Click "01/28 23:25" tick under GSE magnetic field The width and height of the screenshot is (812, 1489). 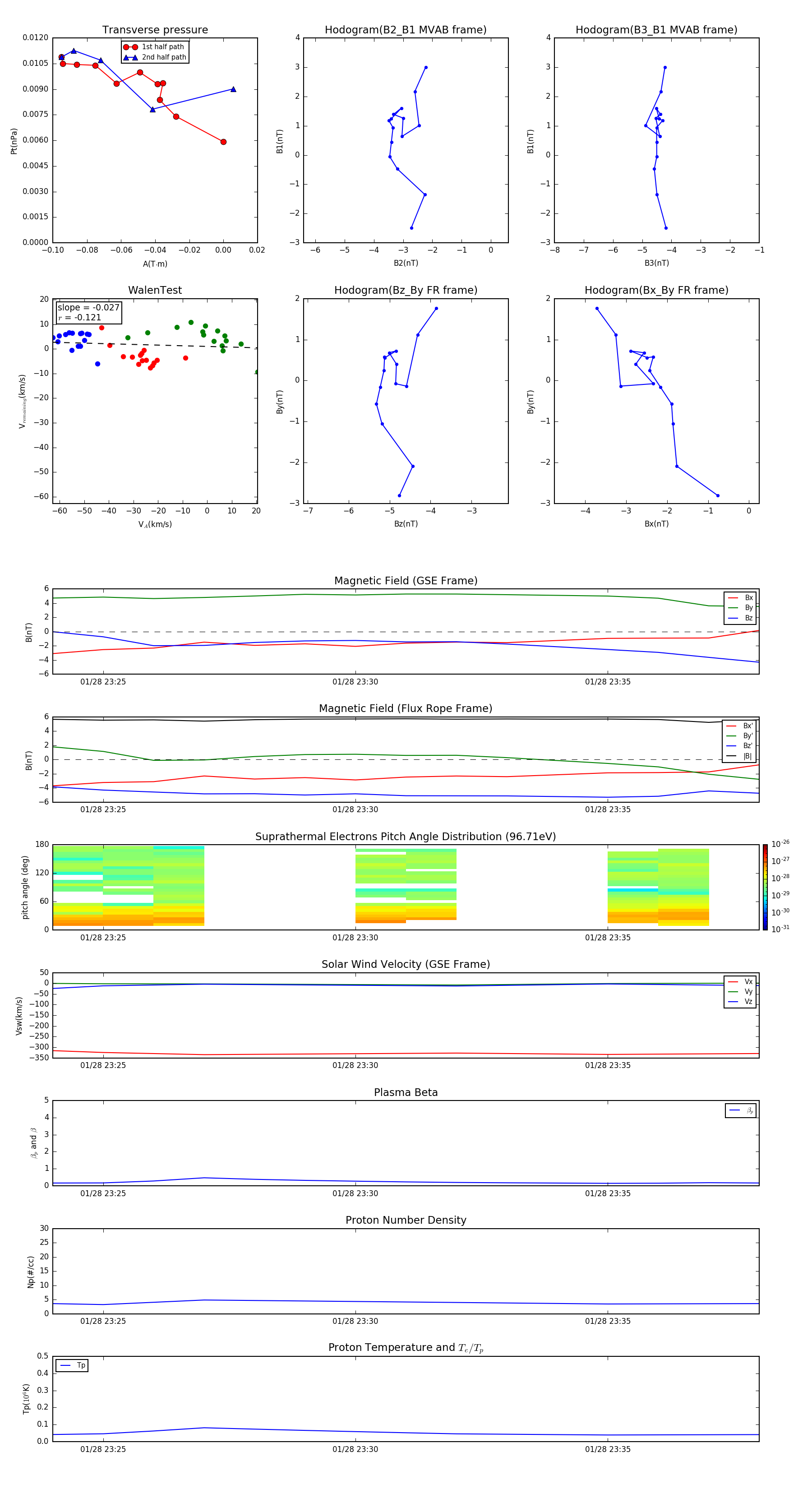103,682
